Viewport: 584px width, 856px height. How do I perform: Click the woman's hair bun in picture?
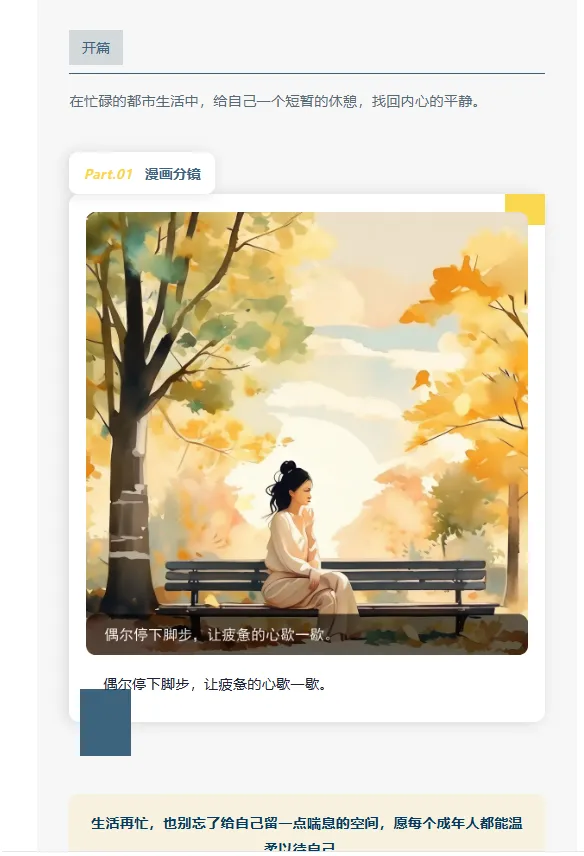point(288,467)
